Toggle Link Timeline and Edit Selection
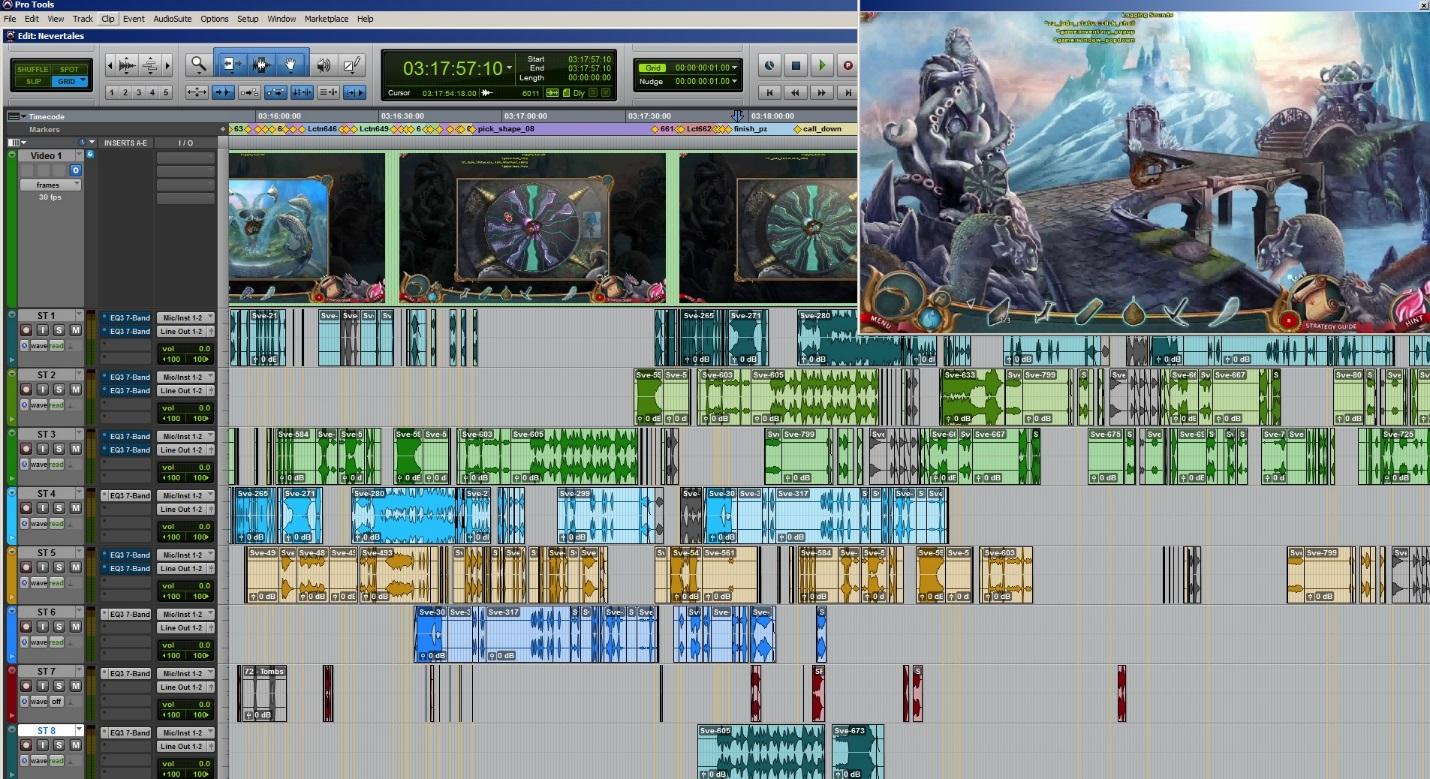Viewport: 1430px width, 779px height. [x=302, y=92]
